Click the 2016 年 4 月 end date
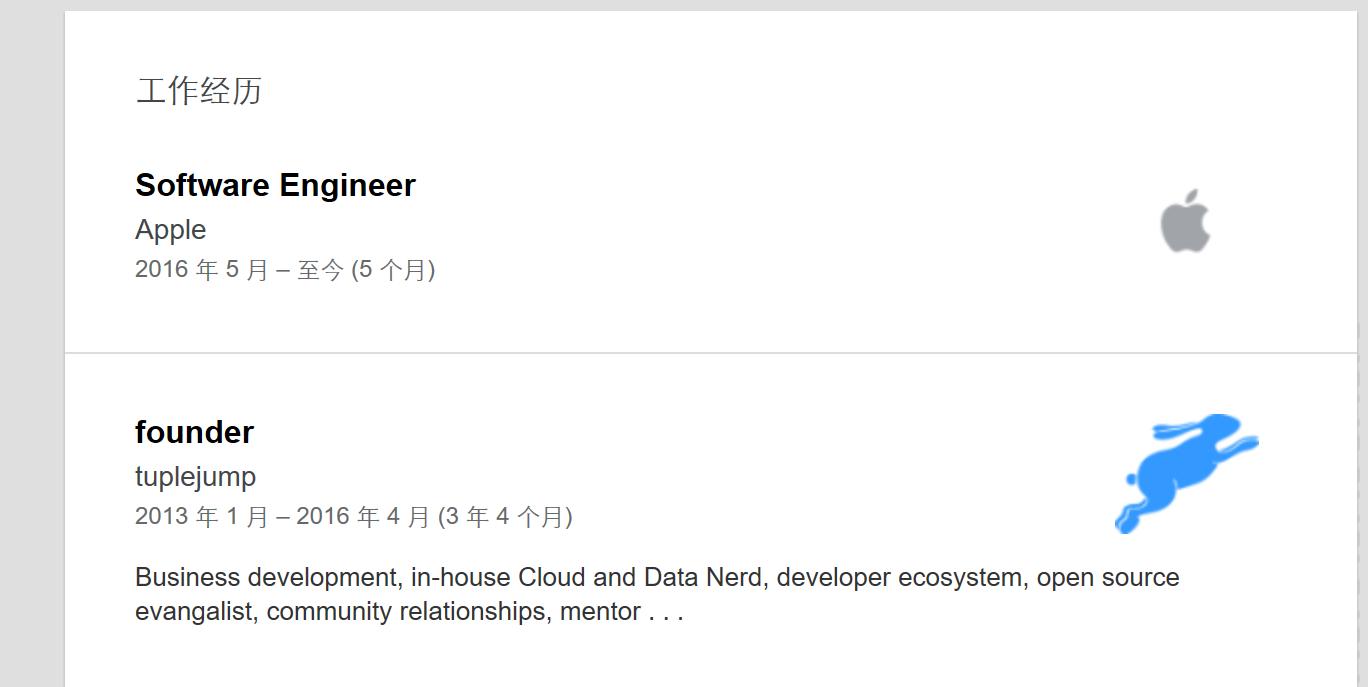Image resolution: width=1368 pixels, height=687 pixels. point(363,517)
